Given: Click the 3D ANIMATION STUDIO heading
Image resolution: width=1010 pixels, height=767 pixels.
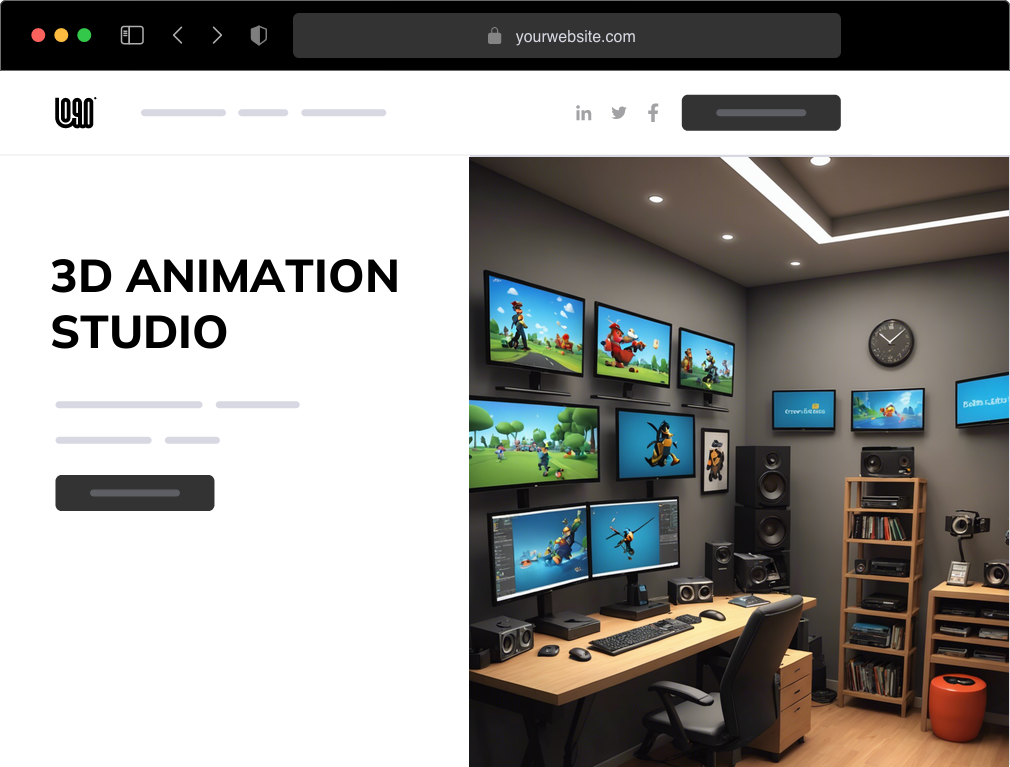Looking at the screenshot, I should point(225,305).
